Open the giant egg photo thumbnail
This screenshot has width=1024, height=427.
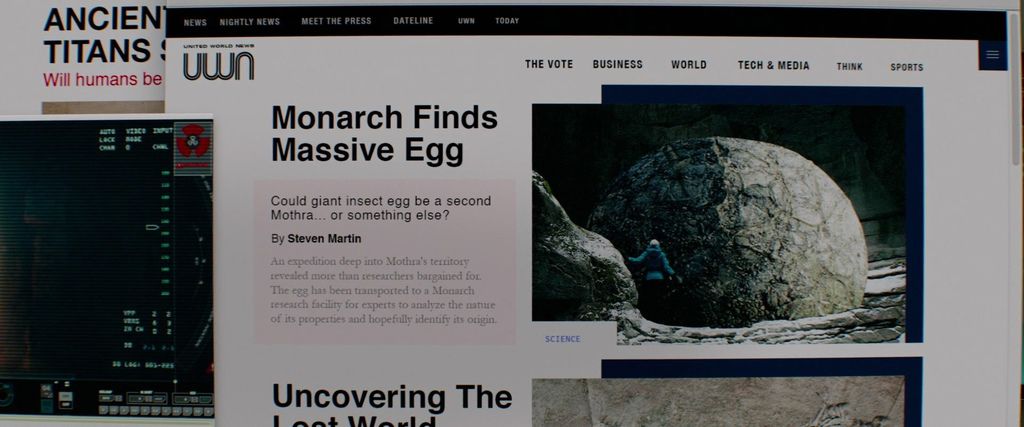click(x=718, y=223)
